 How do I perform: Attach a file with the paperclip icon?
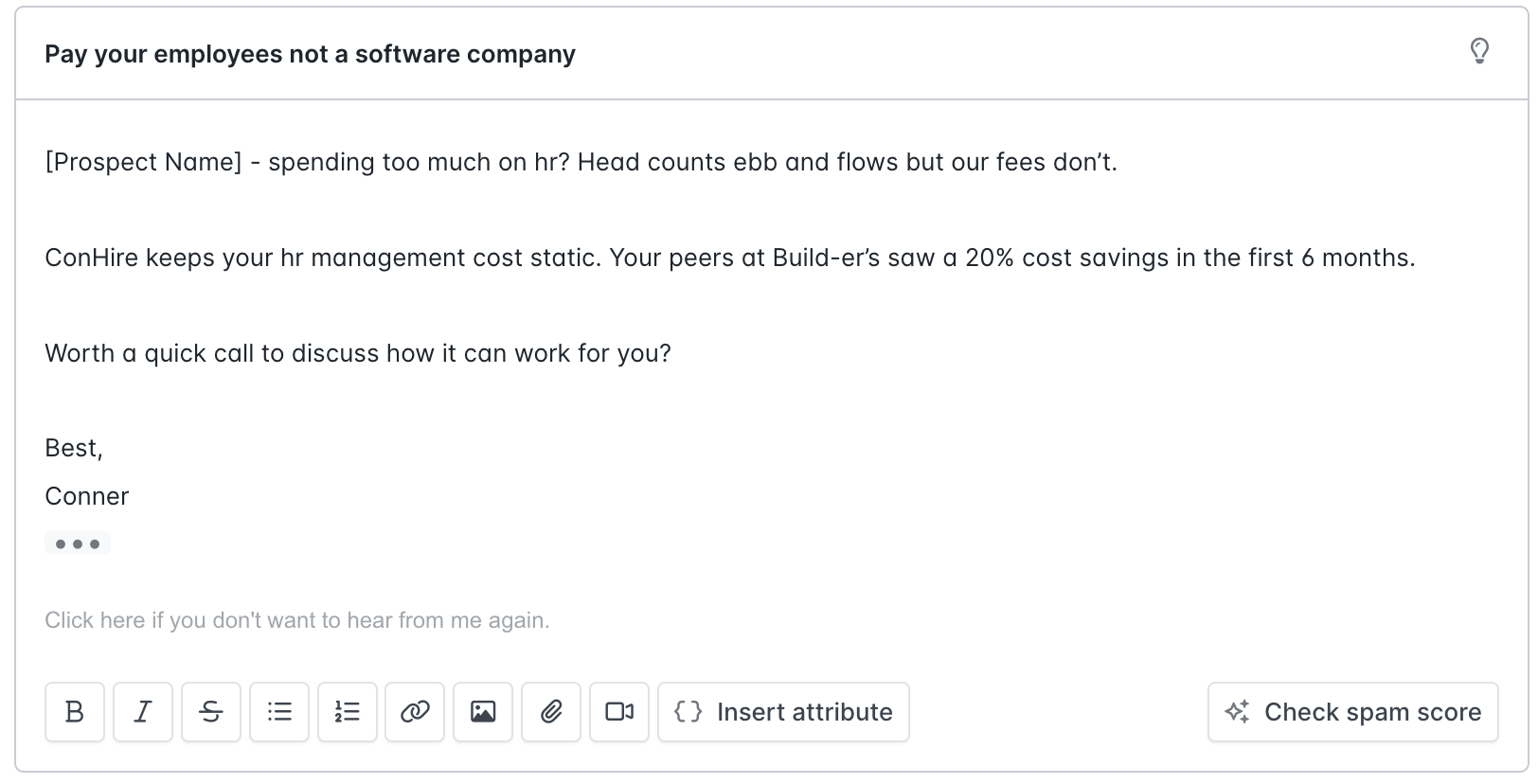[x=551, y=712]
